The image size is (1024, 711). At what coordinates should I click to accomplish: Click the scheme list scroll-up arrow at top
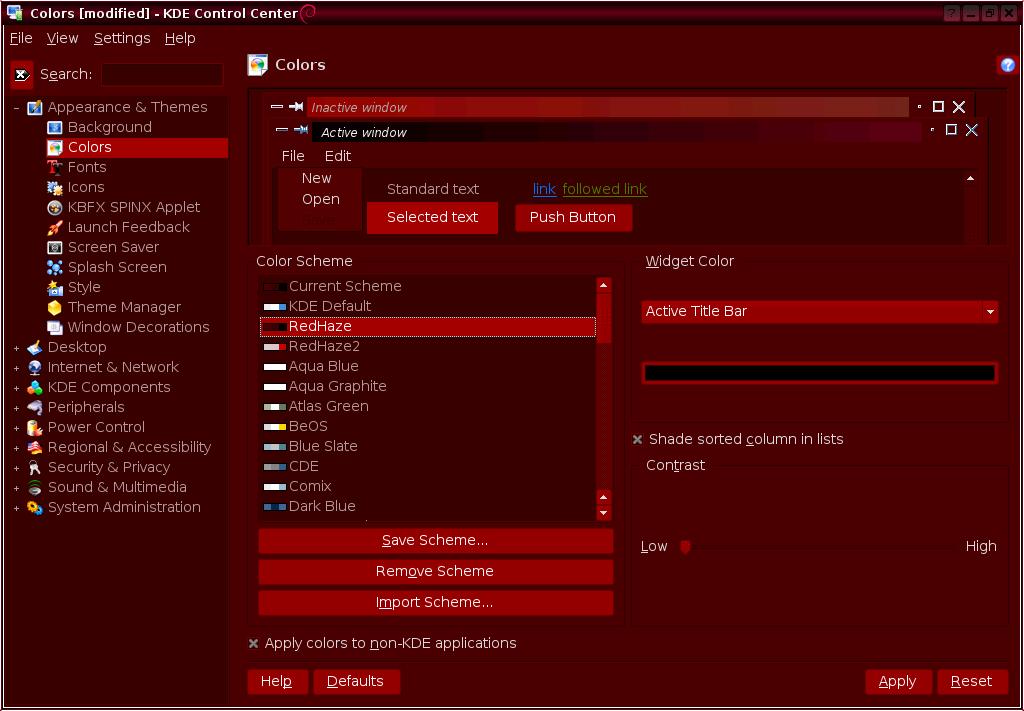point(603,285)
